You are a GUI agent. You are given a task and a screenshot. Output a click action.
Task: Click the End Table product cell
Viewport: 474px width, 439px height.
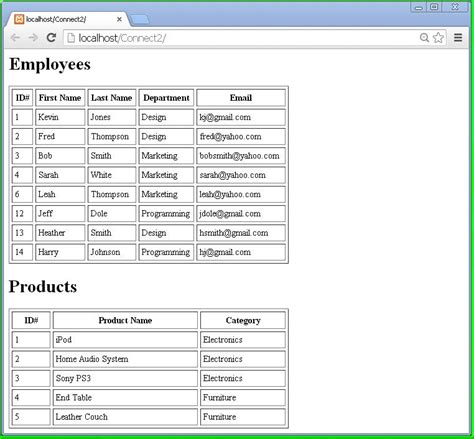point(125,398)
